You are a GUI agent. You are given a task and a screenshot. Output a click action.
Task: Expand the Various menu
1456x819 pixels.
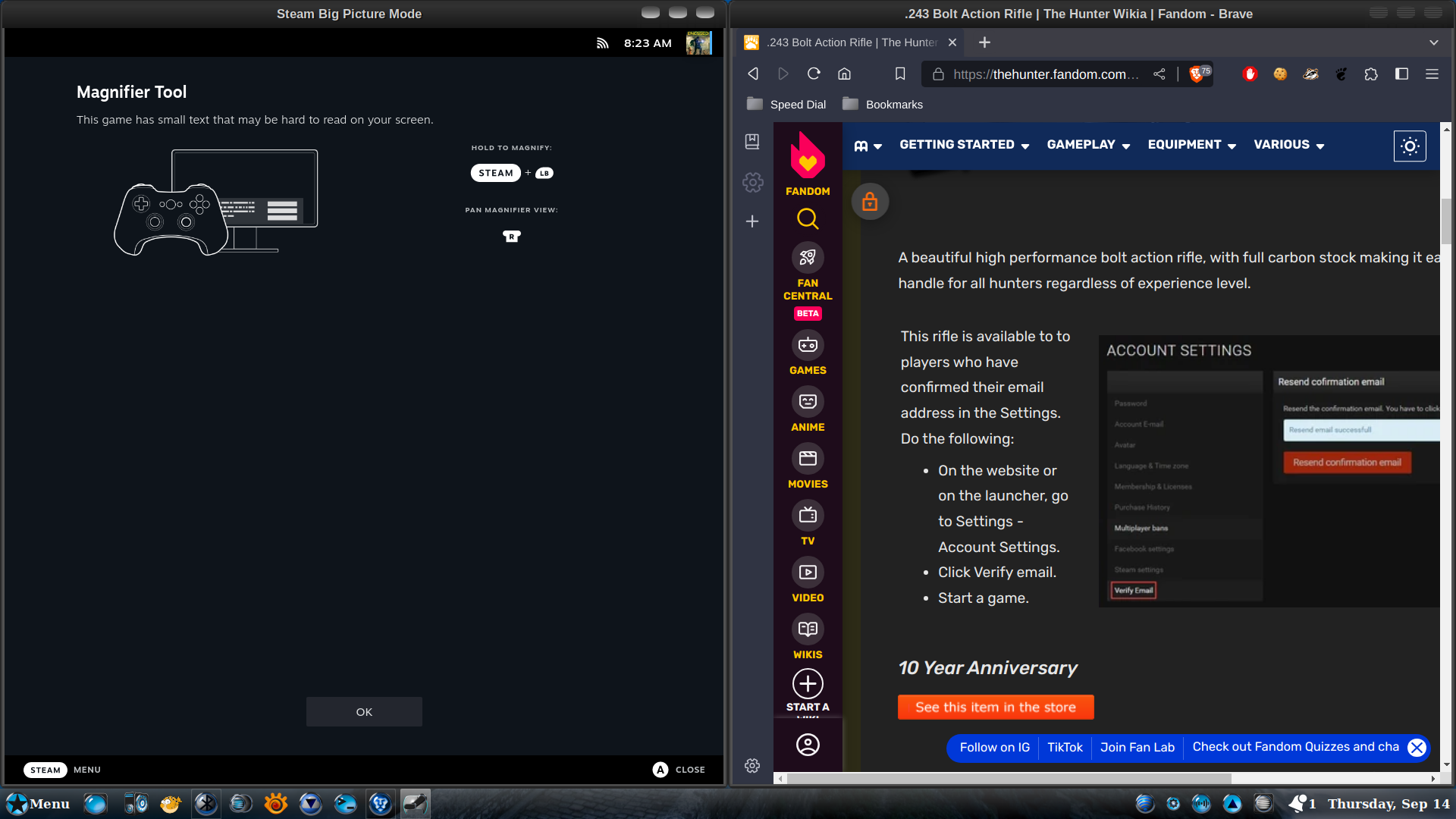[x=1289, y=145]
